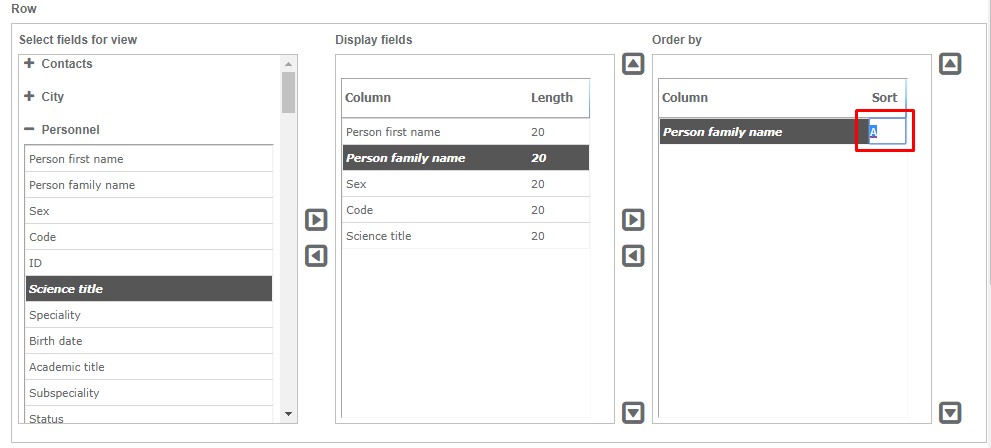
Task: Move display field up with top arrow
Action: [x=633, y=64]
